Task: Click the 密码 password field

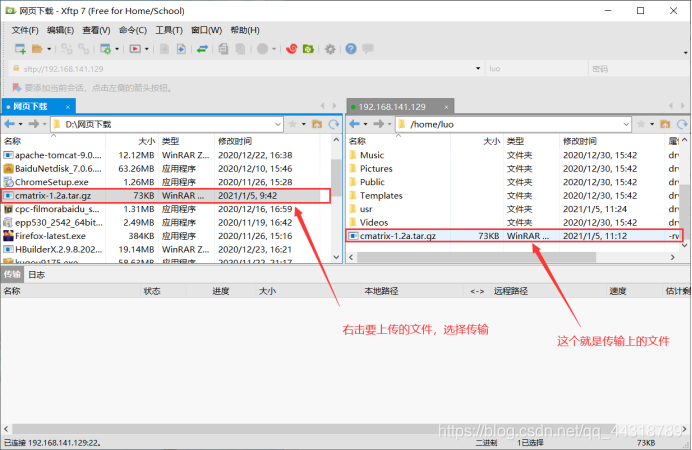Action: pos(639,69)
